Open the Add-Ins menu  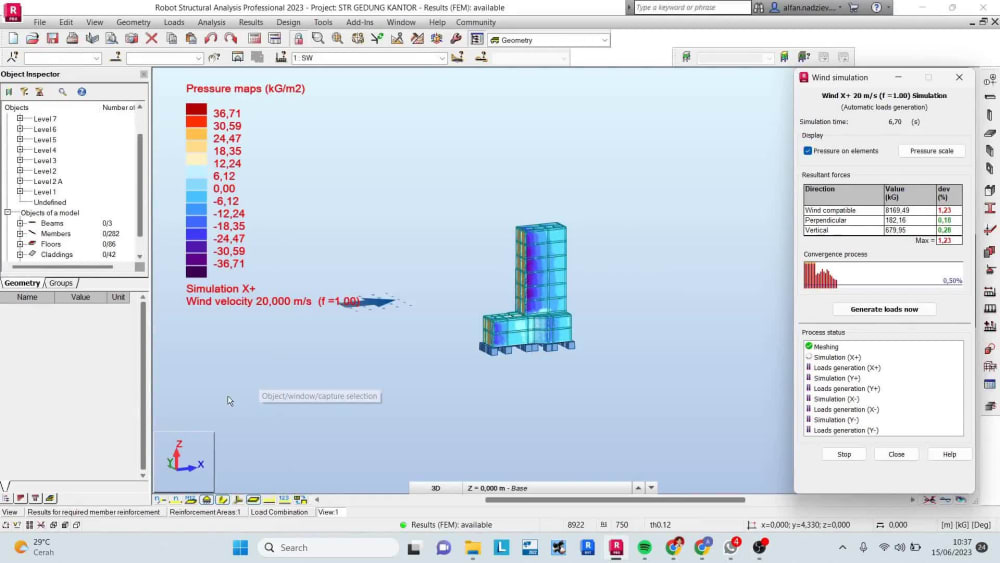click(x=360, y=22)
